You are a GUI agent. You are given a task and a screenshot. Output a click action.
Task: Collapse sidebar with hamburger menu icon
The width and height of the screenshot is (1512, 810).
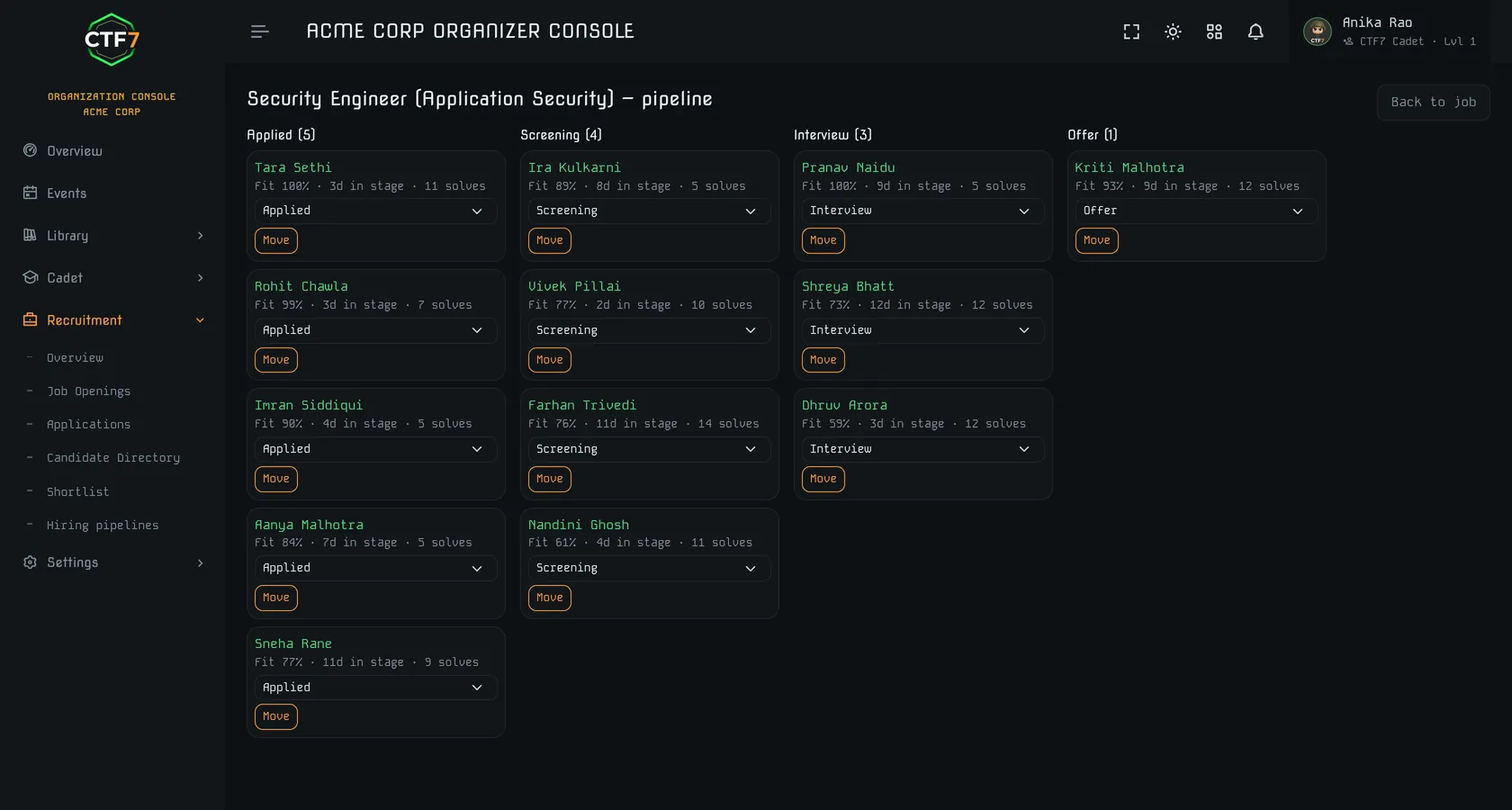point(260,31)
